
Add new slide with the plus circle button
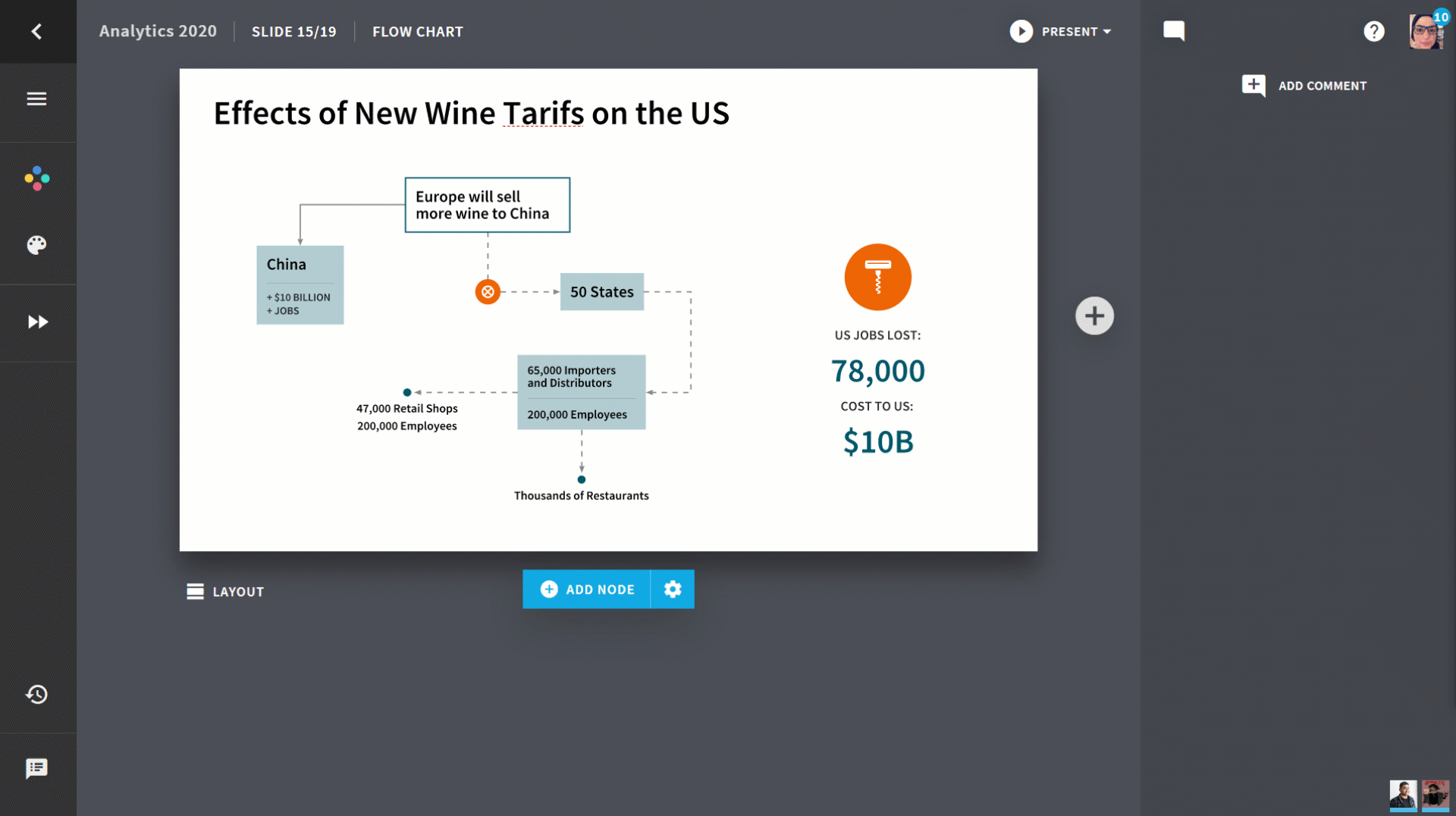(x=1094, y=315)
